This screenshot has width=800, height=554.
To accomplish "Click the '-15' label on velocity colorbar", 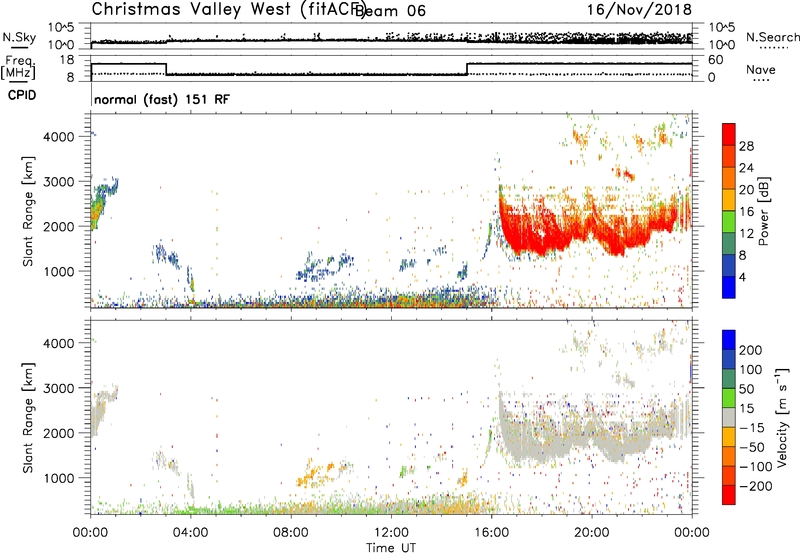I will point(752,427).
